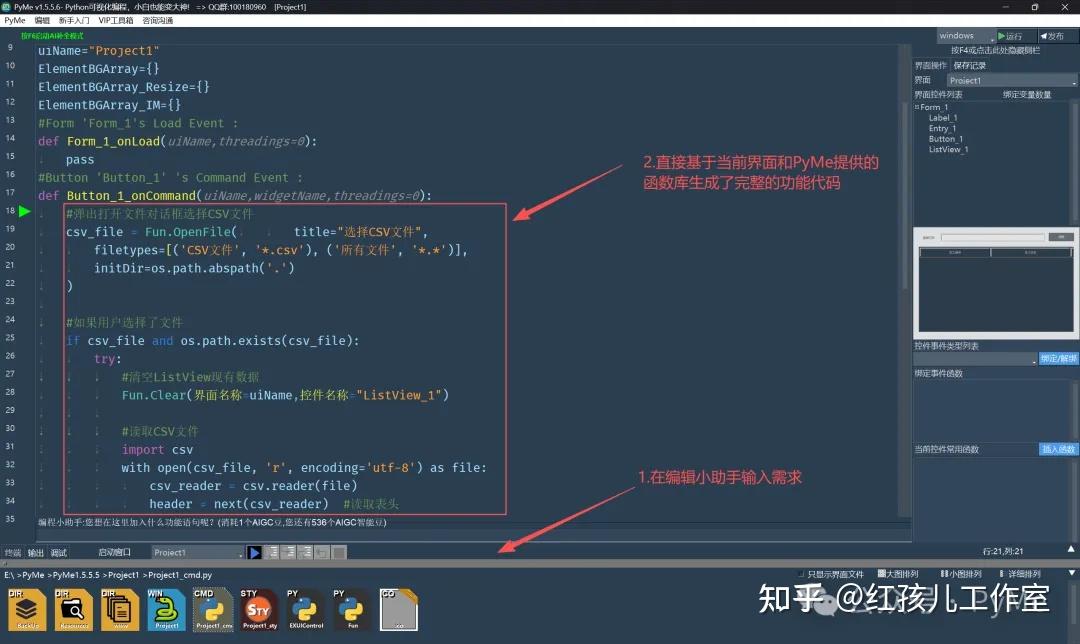
Task: Collapse the Form_1 tree node
Action: pyautogui.click(x=917, y=107)
